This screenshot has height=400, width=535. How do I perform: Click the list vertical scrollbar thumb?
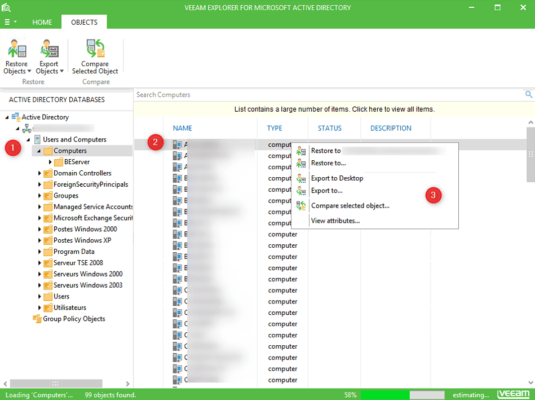(531, 155)
